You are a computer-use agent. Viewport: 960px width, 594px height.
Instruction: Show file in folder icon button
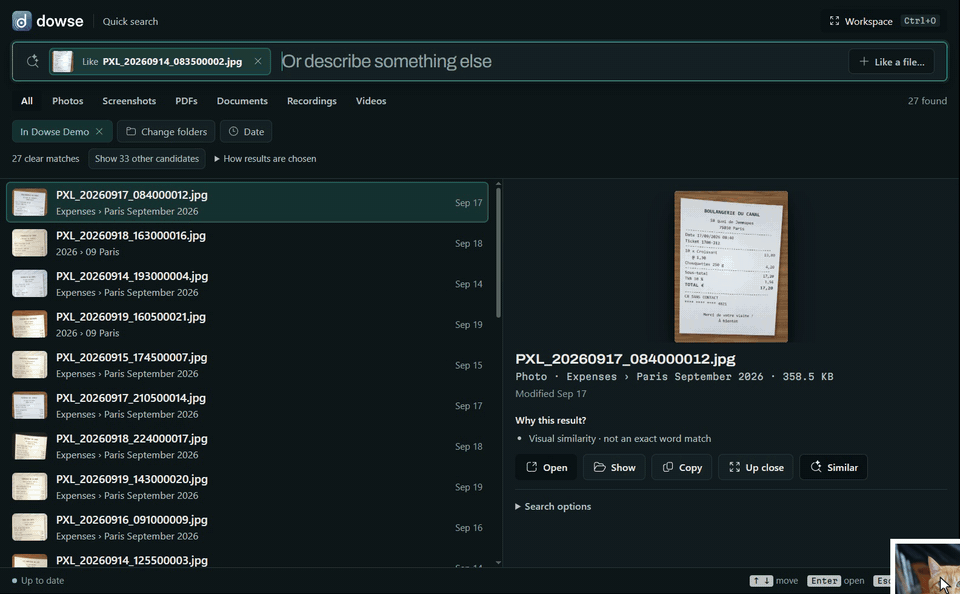click(614, 467)
